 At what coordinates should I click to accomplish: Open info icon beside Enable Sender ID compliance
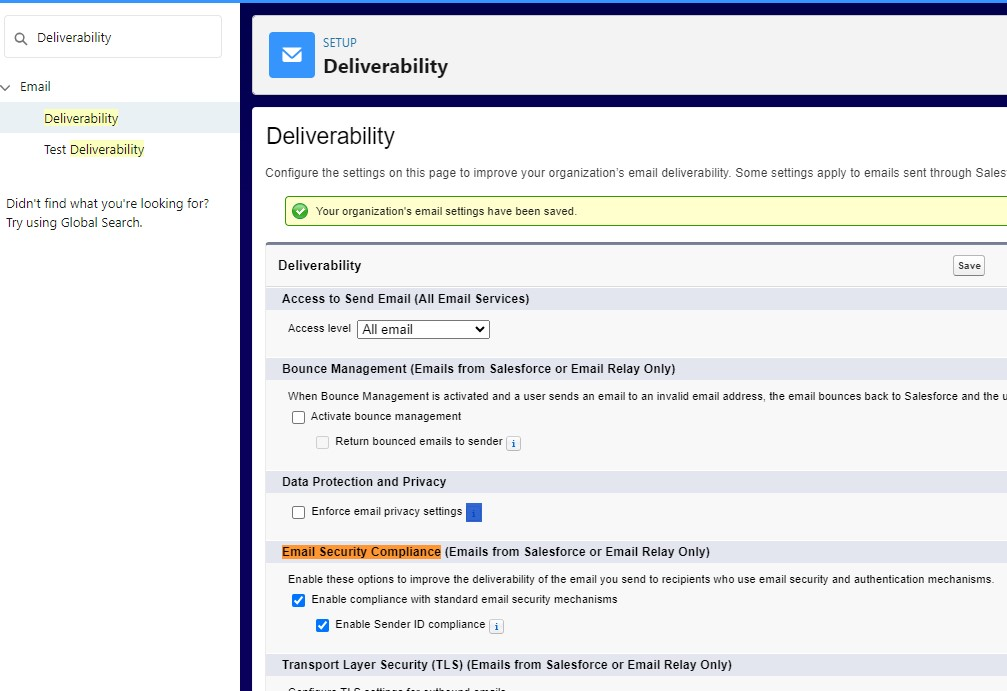tap(496, 626)
